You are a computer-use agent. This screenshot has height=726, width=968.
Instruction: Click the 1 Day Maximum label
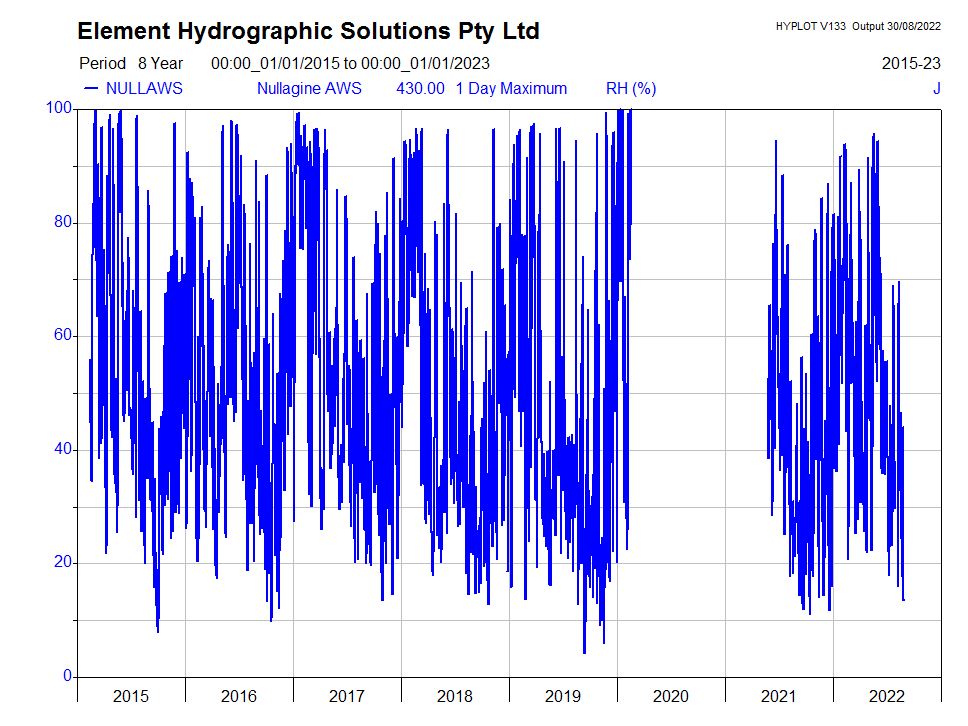tap(511, 88)
